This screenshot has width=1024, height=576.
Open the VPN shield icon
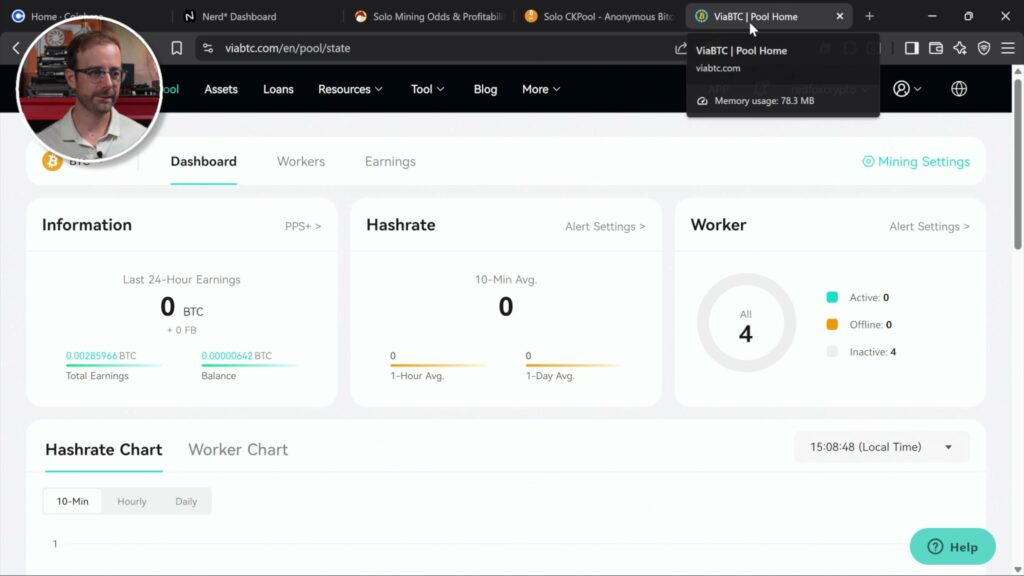[984, 48]
